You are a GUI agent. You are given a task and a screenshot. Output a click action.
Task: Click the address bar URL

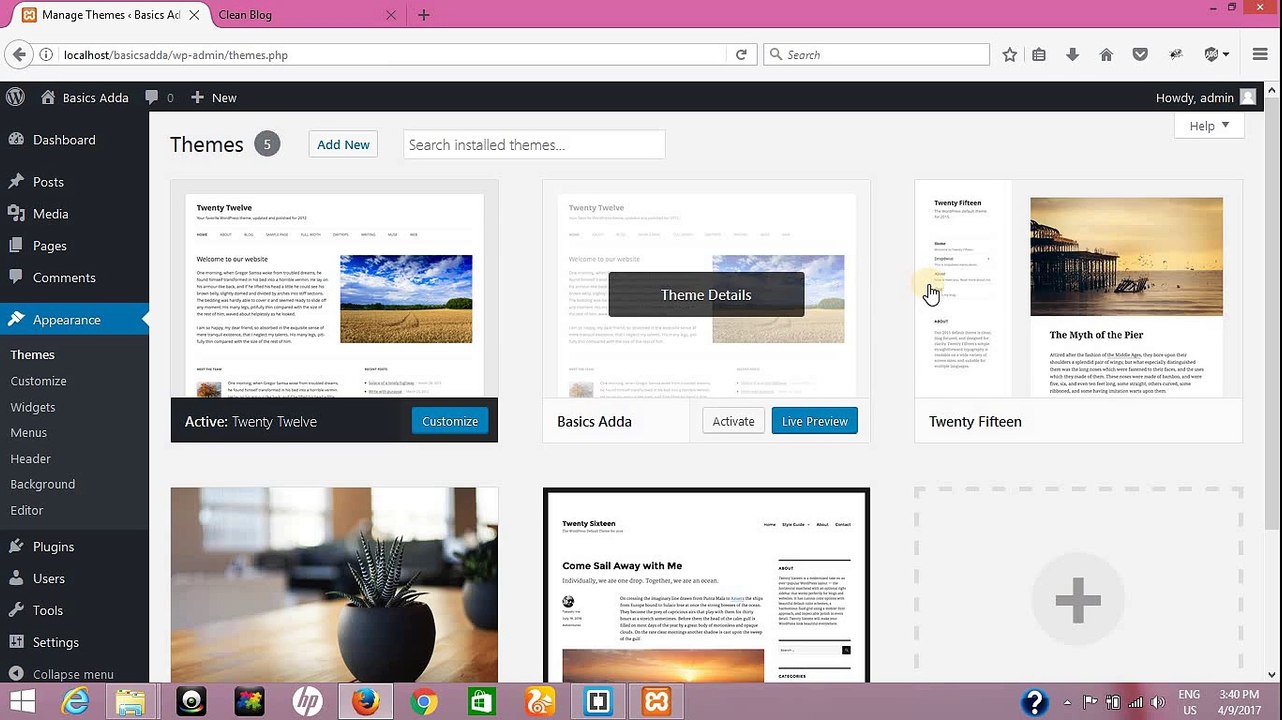pos(176,55)
